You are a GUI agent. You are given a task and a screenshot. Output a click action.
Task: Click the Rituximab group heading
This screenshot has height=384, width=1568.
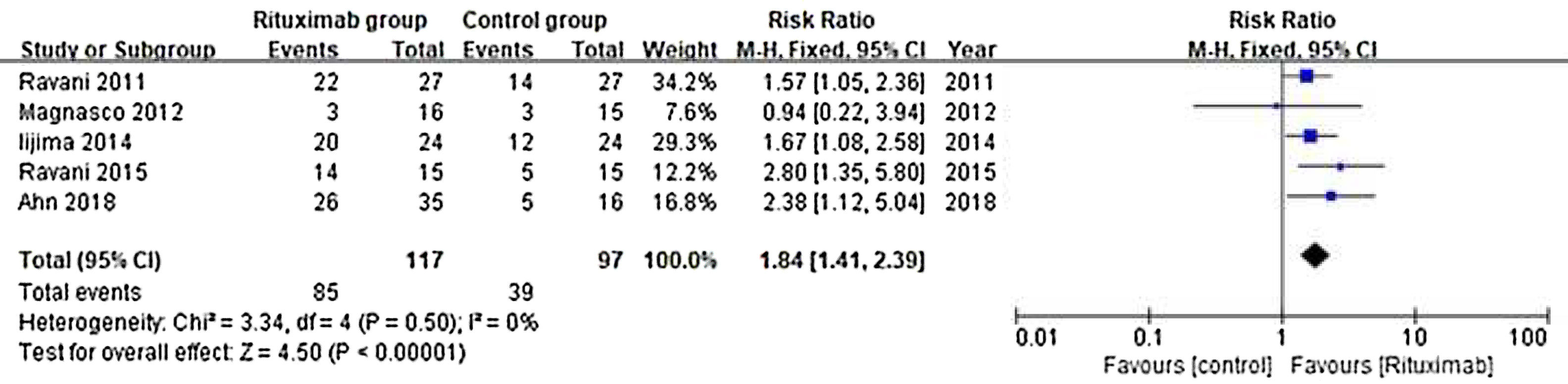(x=340, y=21)
